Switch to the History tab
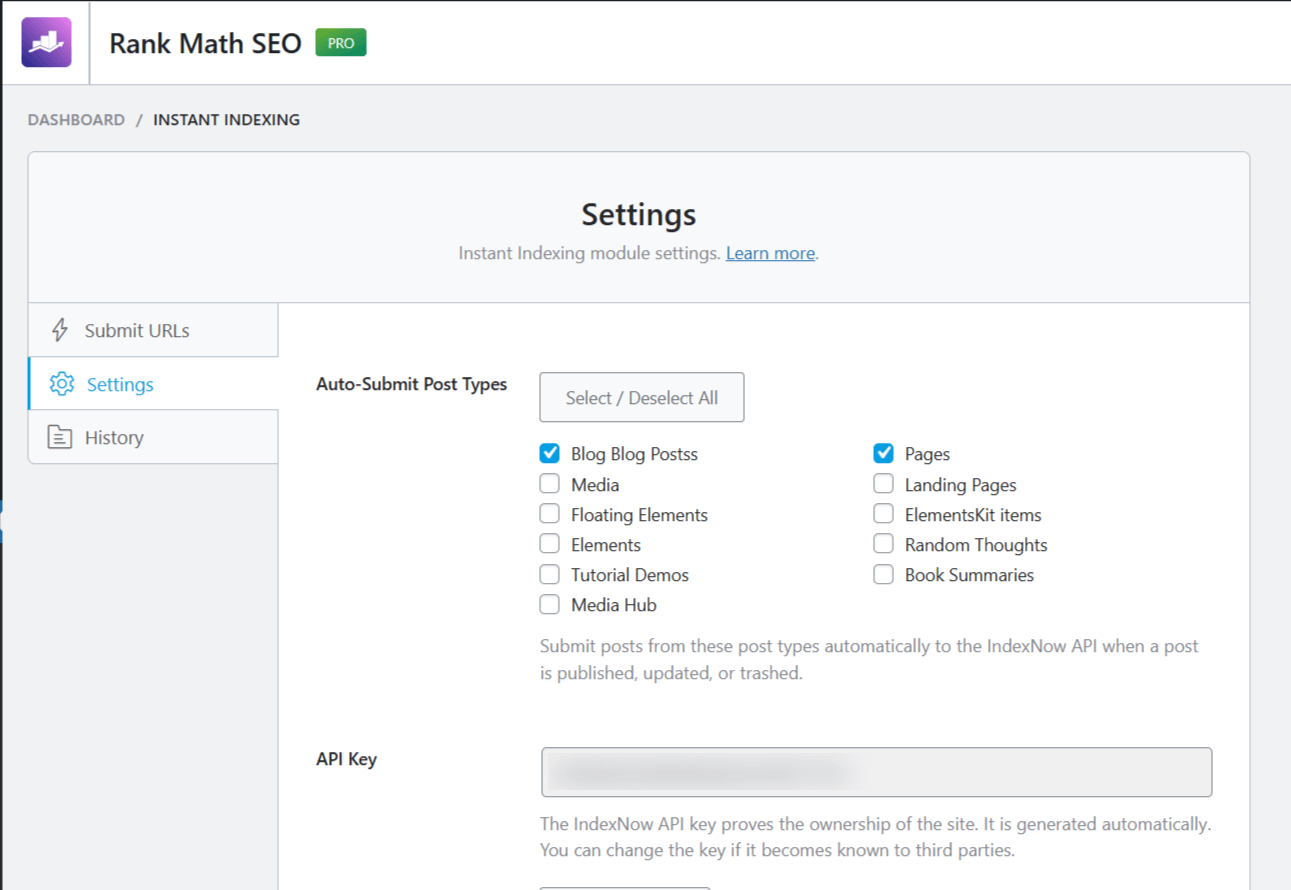Image resolution: width=1291 pixels, height=890 pixels. 153,437
